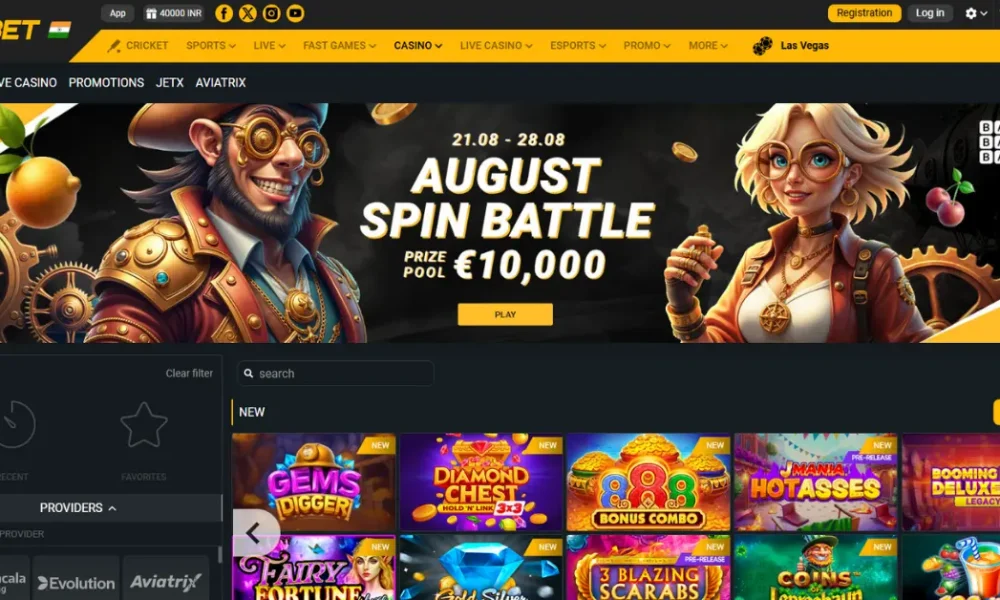Viewport: 1000px width, 600px height.
Task: Open the More dropdown menu
Action: point(708,46)
